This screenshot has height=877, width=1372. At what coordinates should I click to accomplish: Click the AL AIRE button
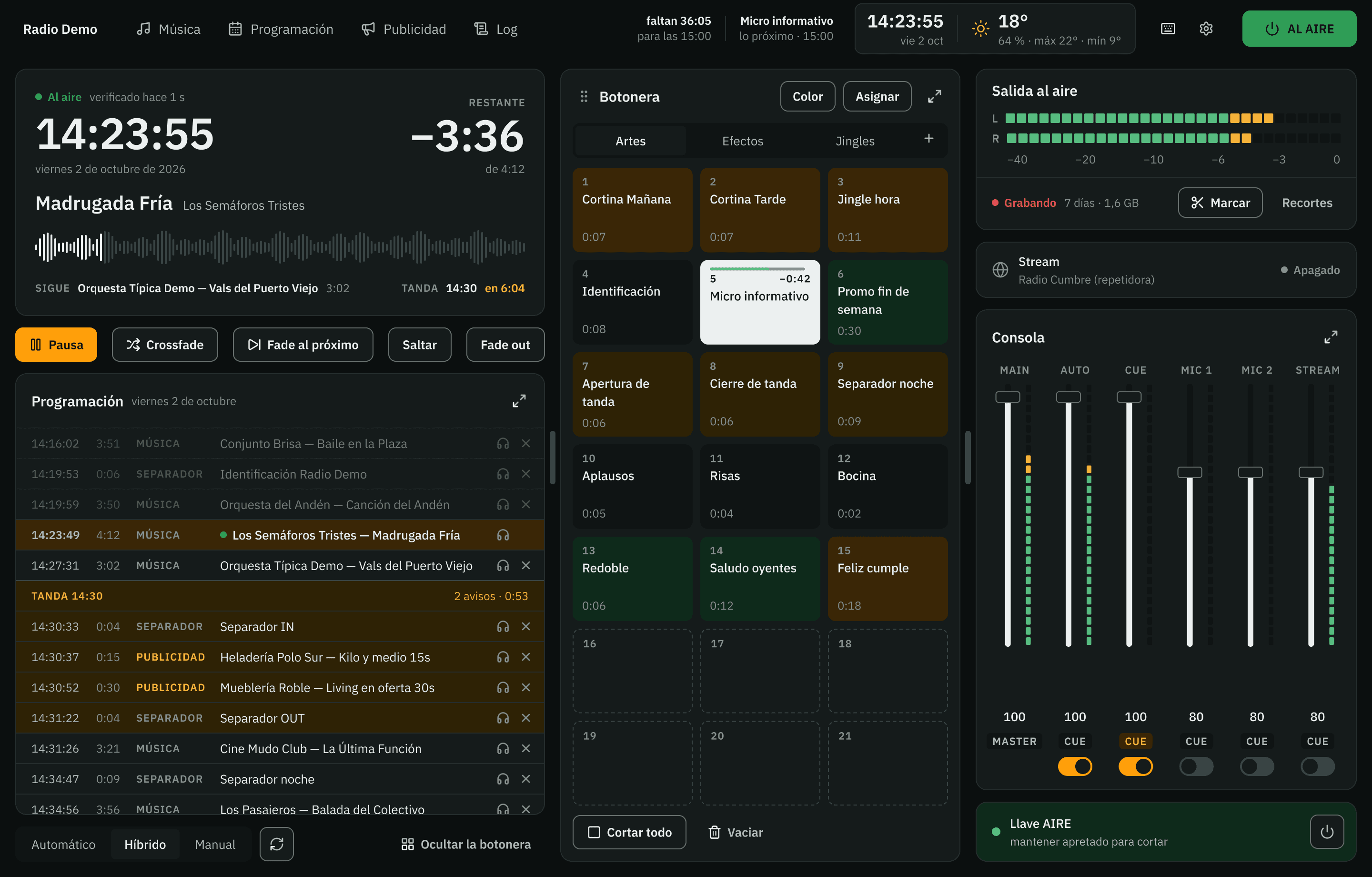pyautogui.click(x=1299, y=29)
